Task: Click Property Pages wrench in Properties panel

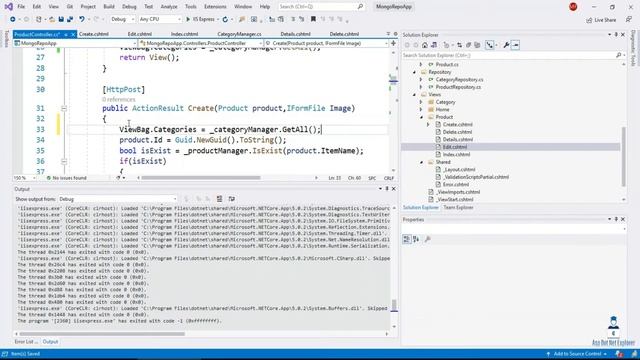Action: [x=427, y=239]
